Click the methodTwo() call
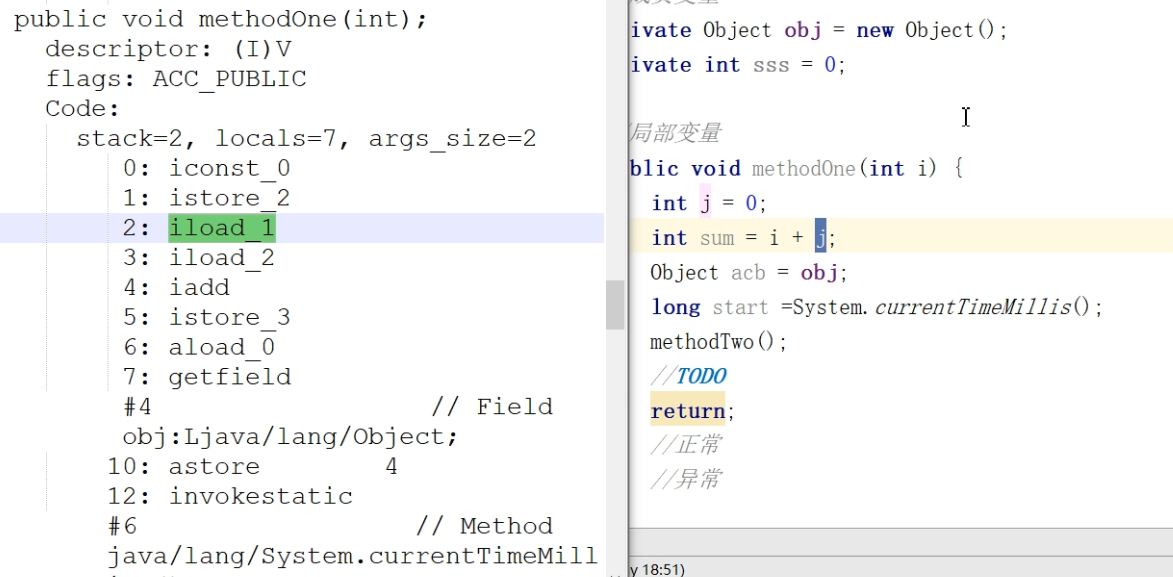Viewport: 1173px width, 577px height. point(718,342)
